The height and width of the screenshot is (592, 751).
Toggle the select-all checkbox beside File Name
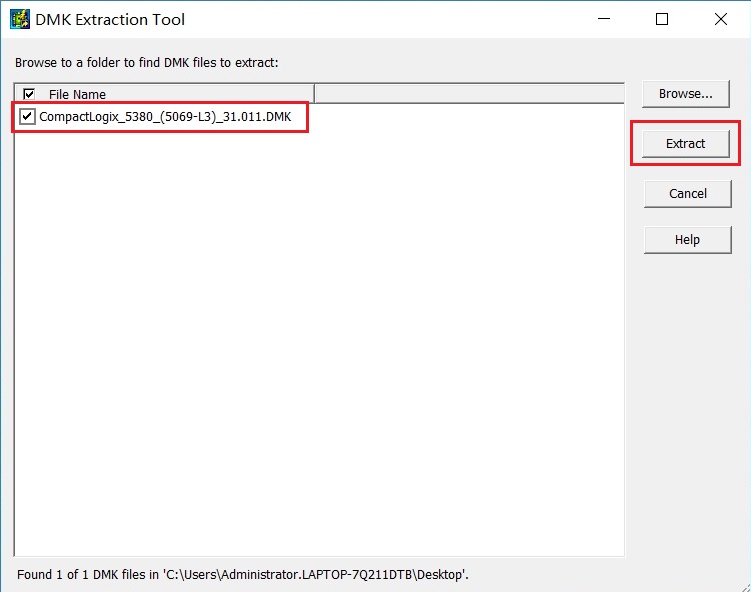29,94
